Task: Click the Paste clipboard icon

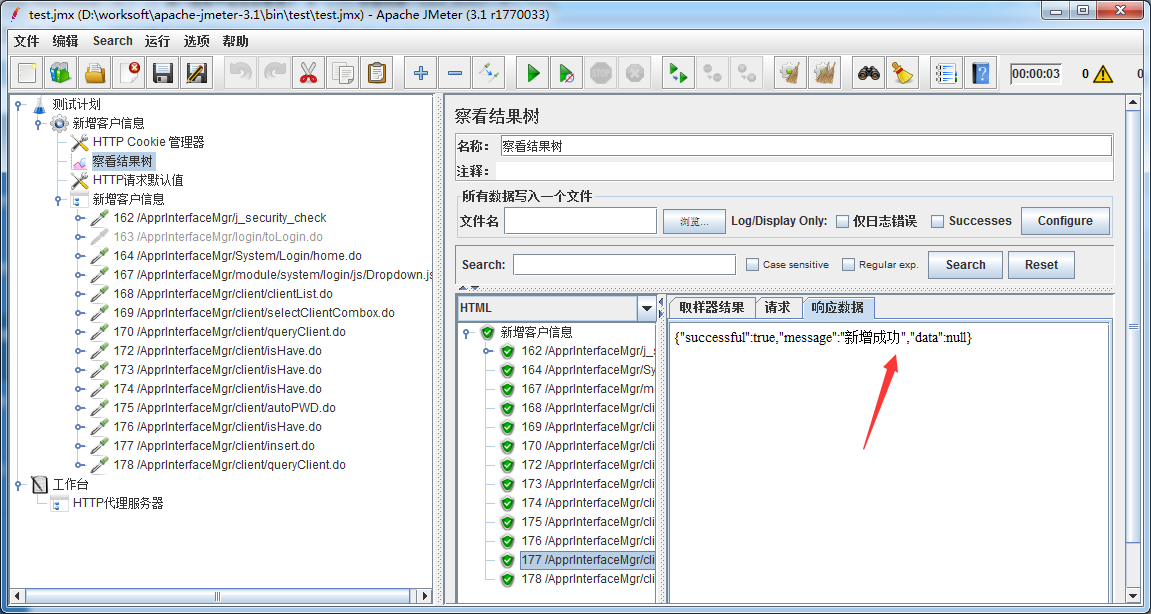Action: click(x=376, y=73)
